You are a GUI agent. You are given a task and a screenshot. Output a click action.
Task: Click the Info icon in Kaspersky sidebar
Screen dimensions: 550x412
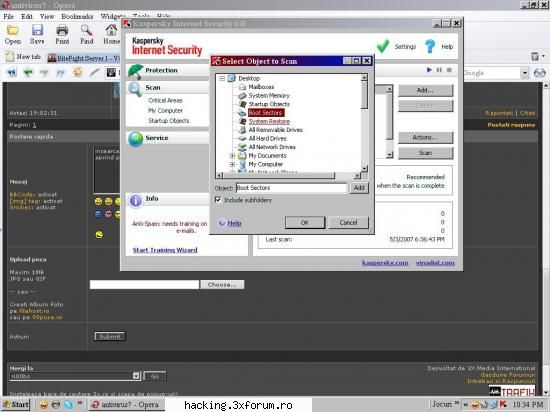point(135,200)
